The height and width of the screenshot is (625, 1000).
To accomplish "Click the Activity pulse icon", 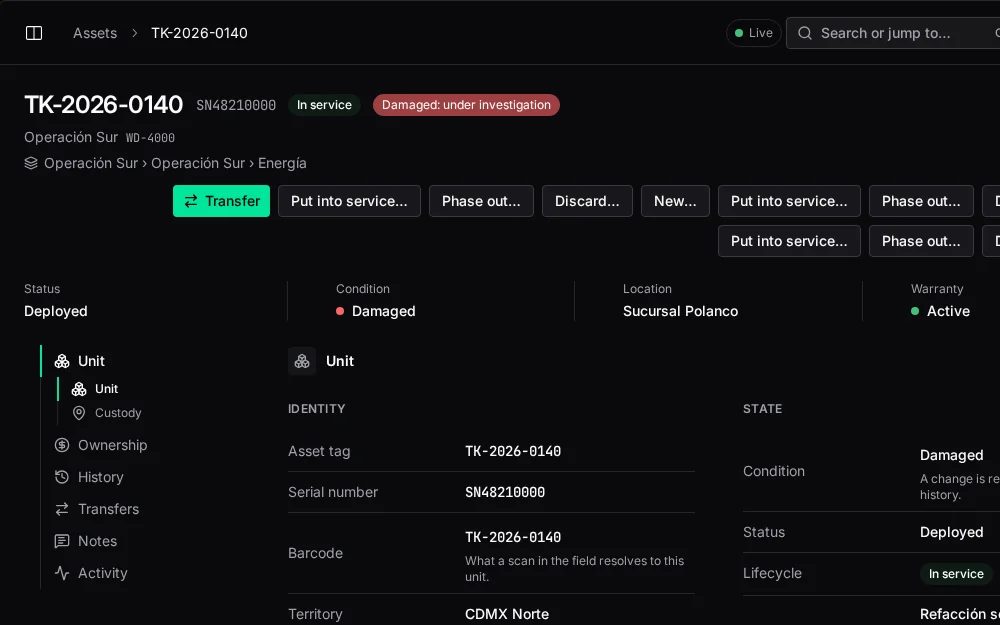I will [62, 573].
